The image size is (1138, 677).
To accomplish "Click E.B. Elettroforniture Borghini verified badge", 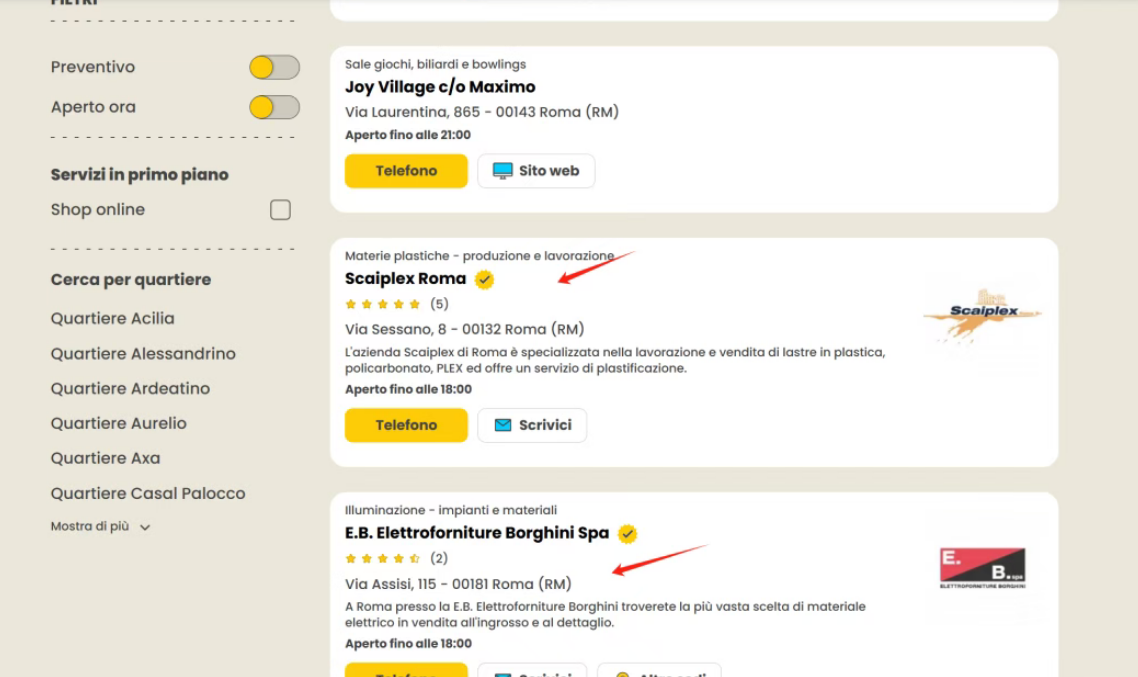I will pyautogui.click(x=627, y=534).
